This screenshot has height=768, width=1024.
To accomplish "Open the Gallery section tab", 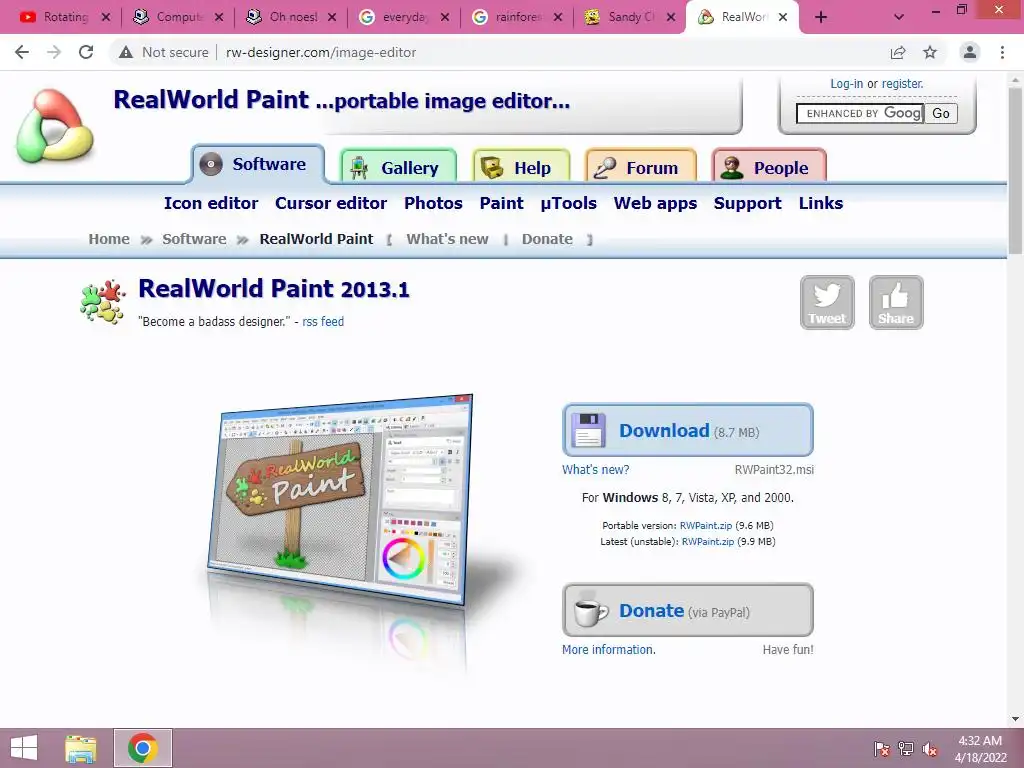I will (x=398, y=167).
